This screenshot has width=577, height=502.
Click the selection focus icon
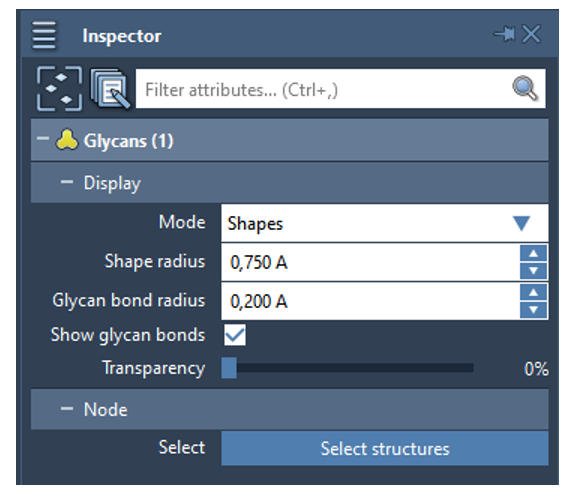pyautogui.click(x=59, y=89)
